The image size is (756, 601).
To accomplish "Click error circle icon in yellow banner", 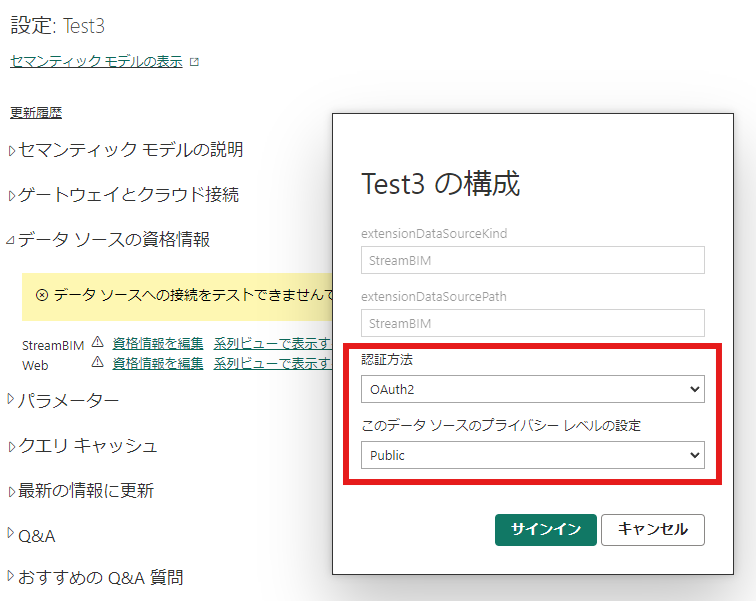I will [x=42, y=294].
